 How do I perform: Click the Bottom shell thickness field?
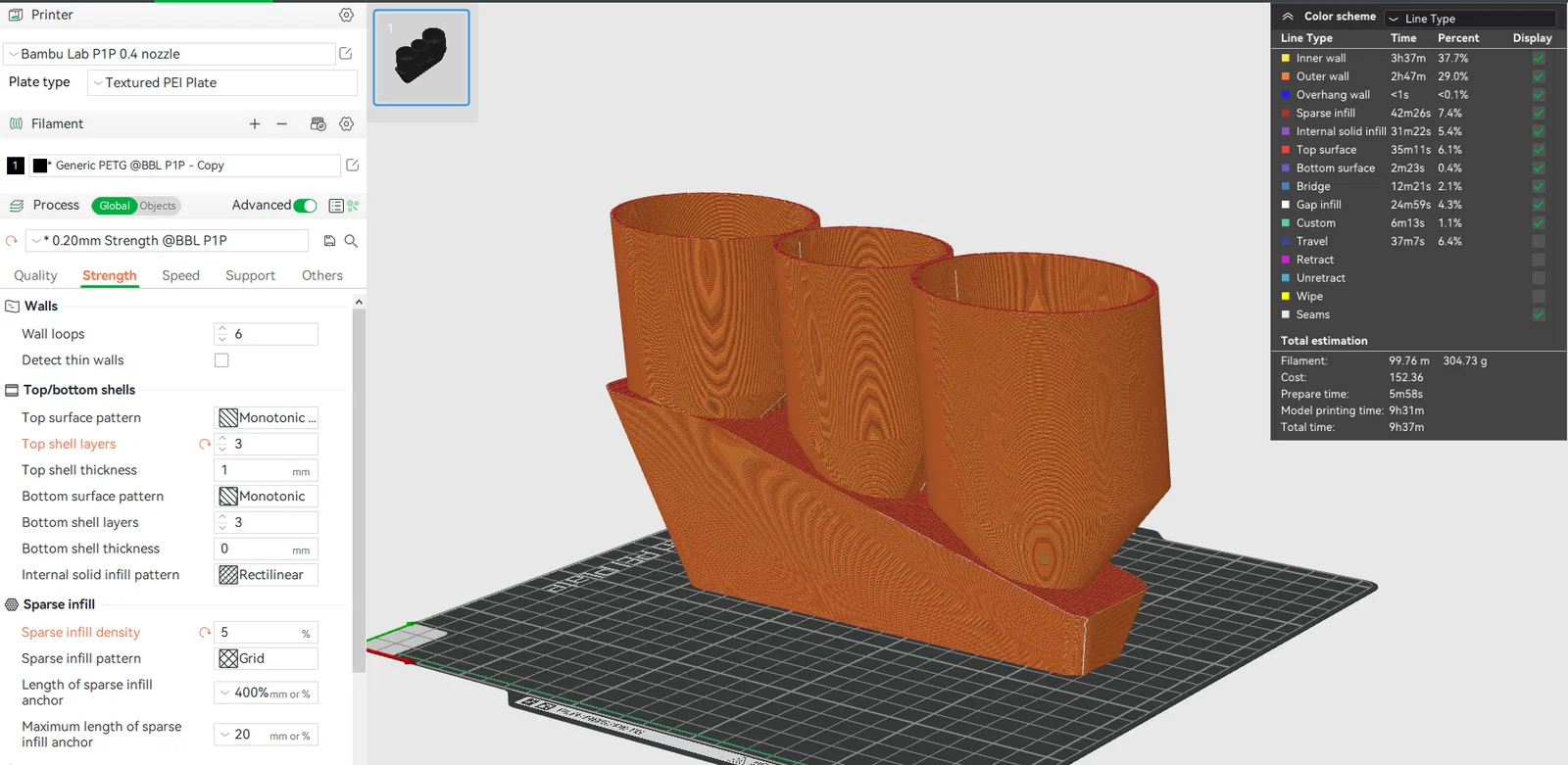tap(267, 550)
